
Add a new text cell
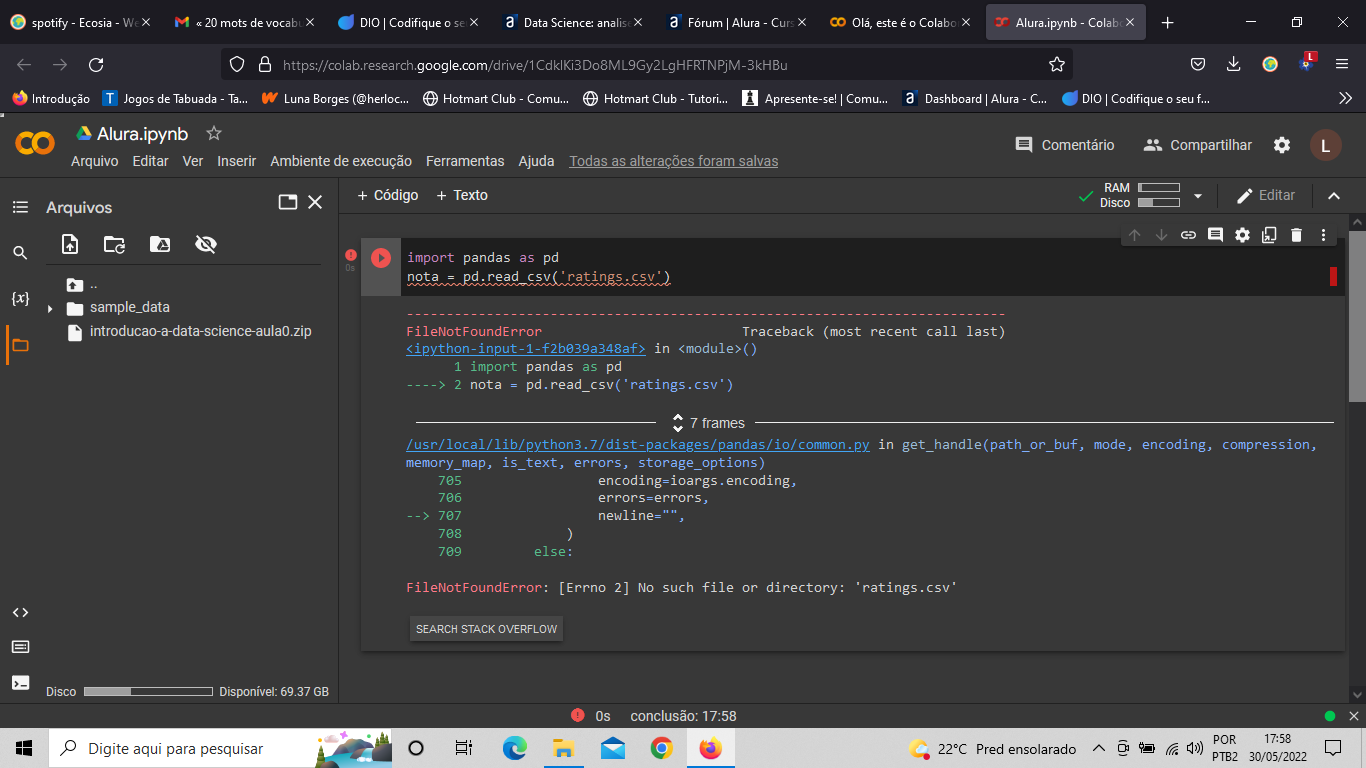tap(462, 195)
